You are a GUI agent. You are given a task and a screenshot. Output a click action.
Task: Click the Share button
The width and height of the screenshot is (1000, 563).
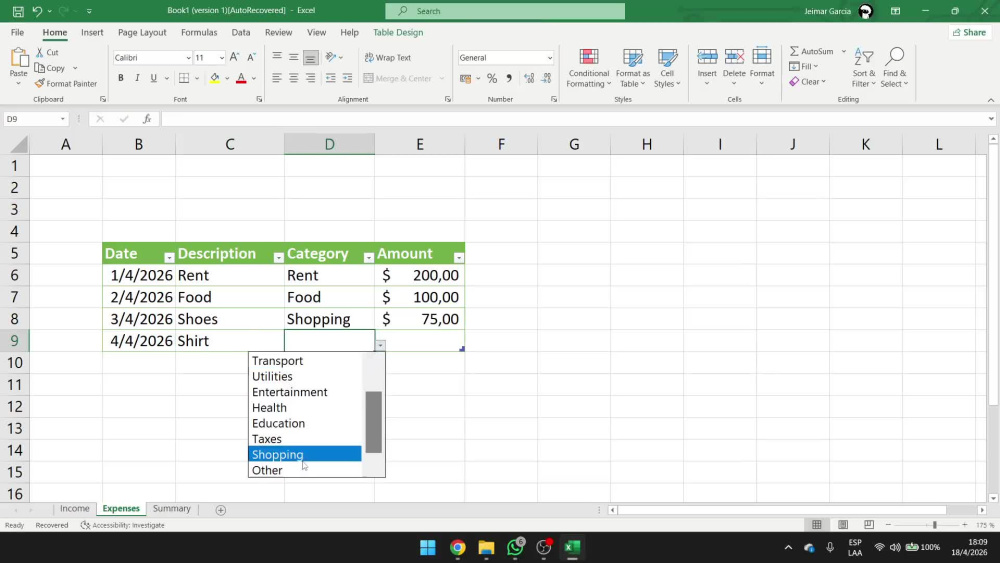point(969,32)
